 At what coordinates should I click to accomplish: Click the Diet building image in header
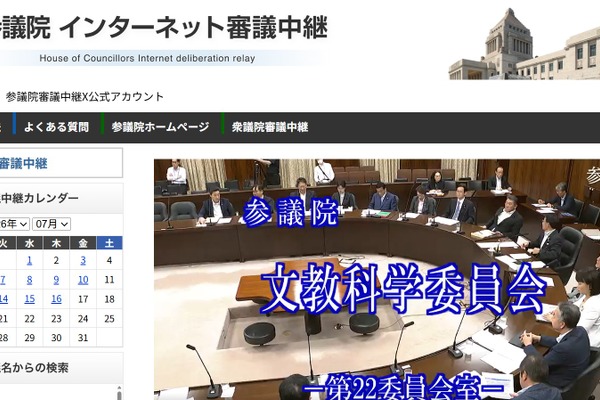click(x=524, y=44)
